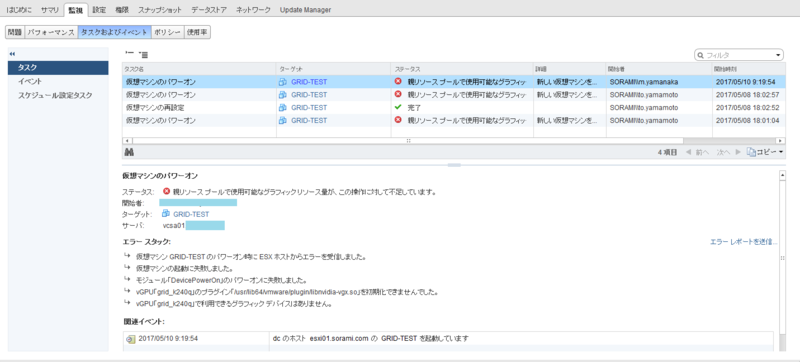Open the はじめに tab
This screenshot has height=362, width=800.
19,10
